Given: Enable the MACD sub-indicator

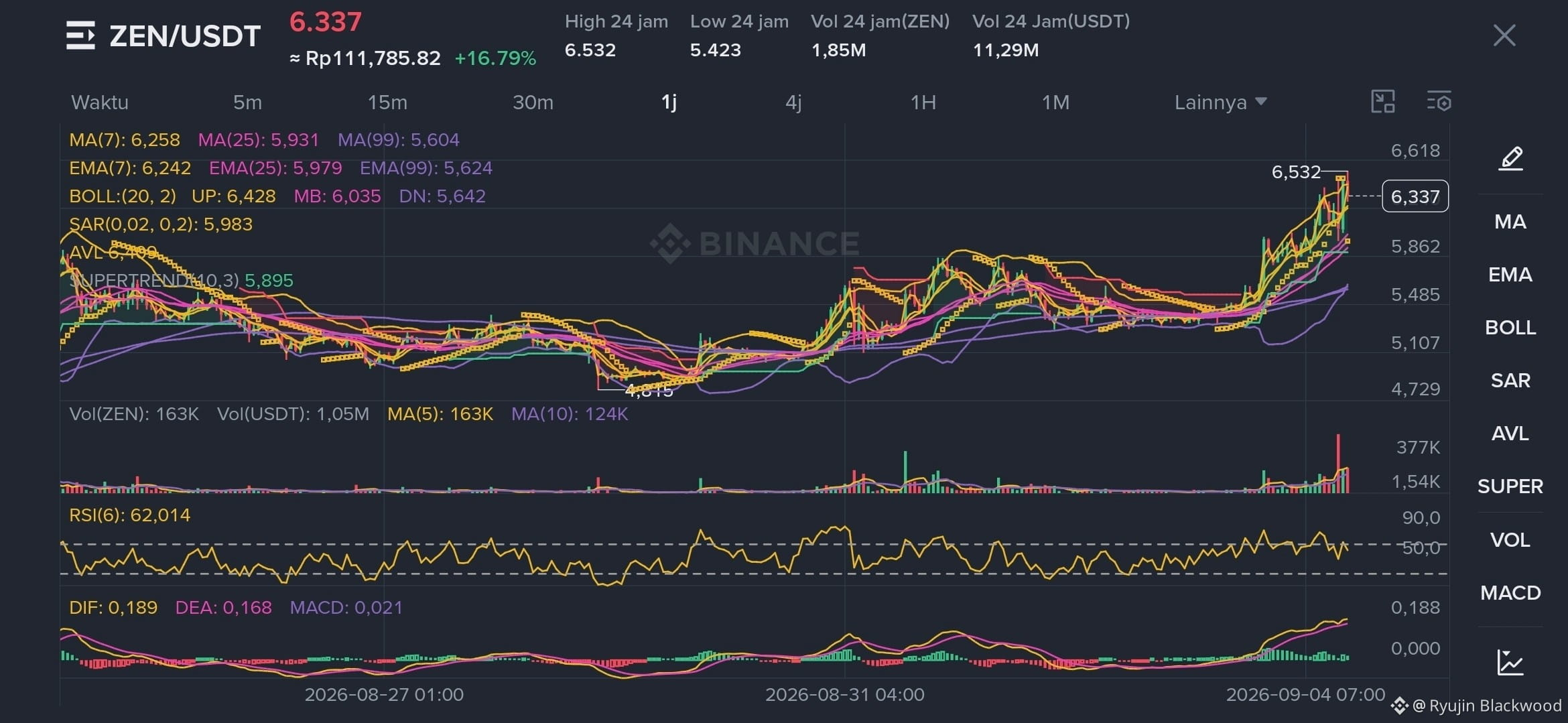Looking at the screenshot, I should pos(1510,593).
